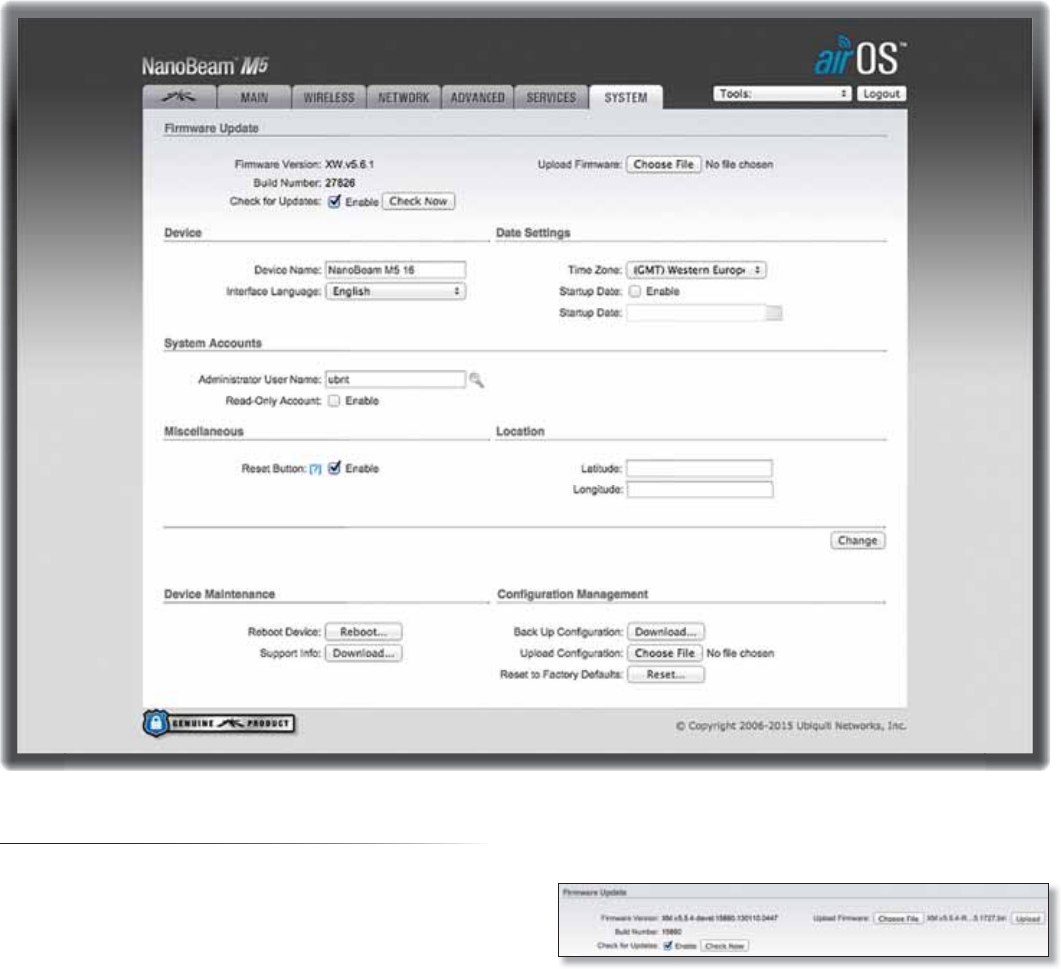The width and height of the screenshot is (1061, 969).
Task: Select the ADVANCED tab
Action: pyautogui.click(x=478, y=97)
